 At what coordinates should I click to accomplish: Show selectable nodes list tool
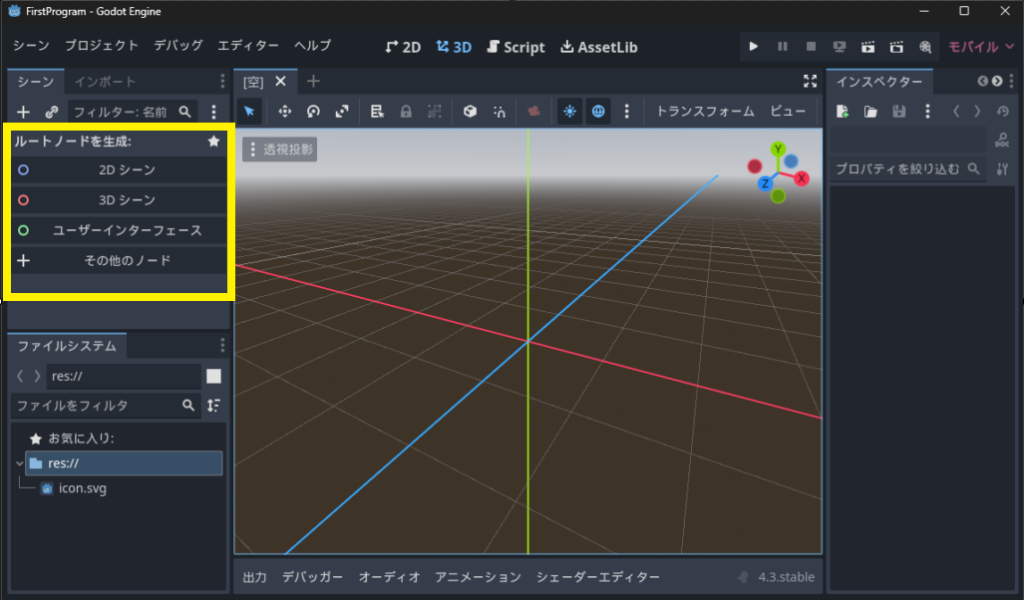coord(377,111)
